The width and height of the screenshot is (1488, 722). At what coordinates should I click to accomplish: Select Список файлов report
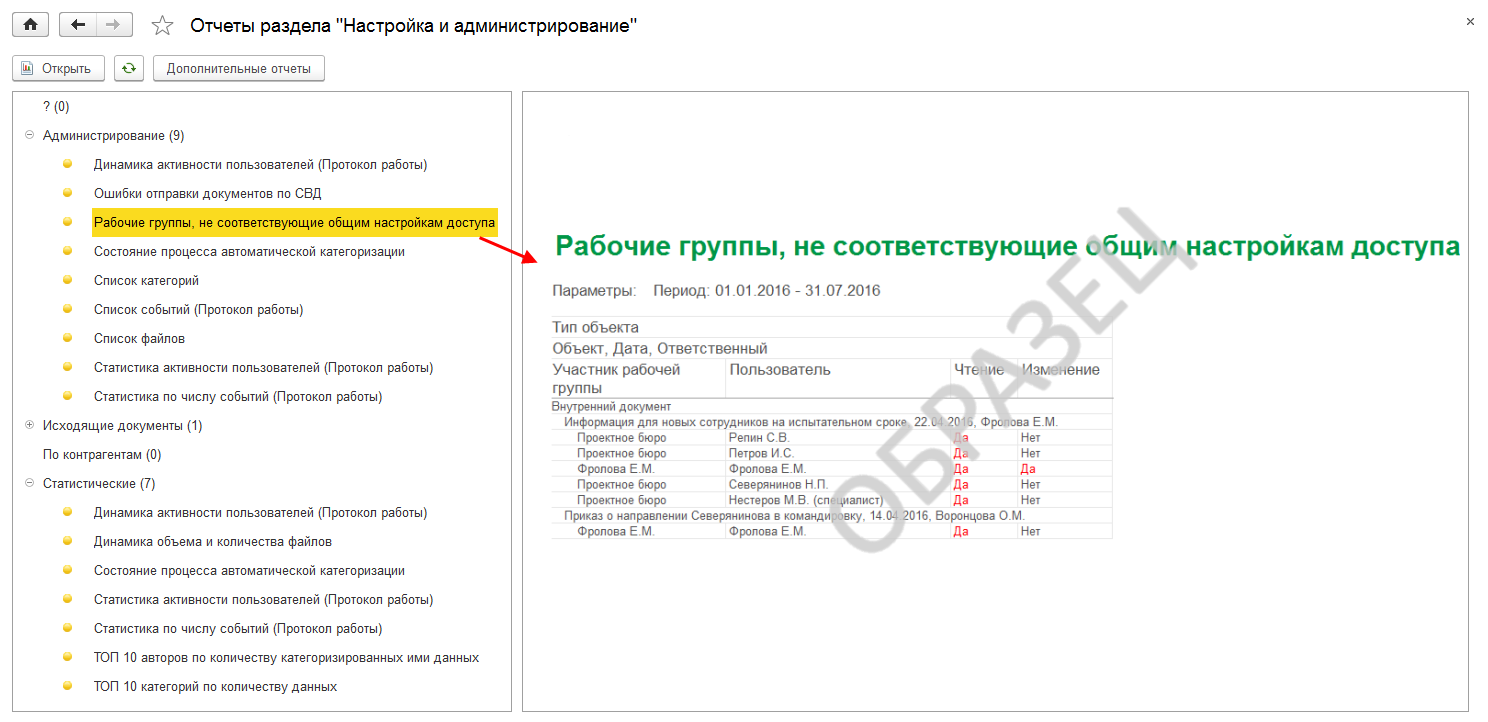(139, 338)
